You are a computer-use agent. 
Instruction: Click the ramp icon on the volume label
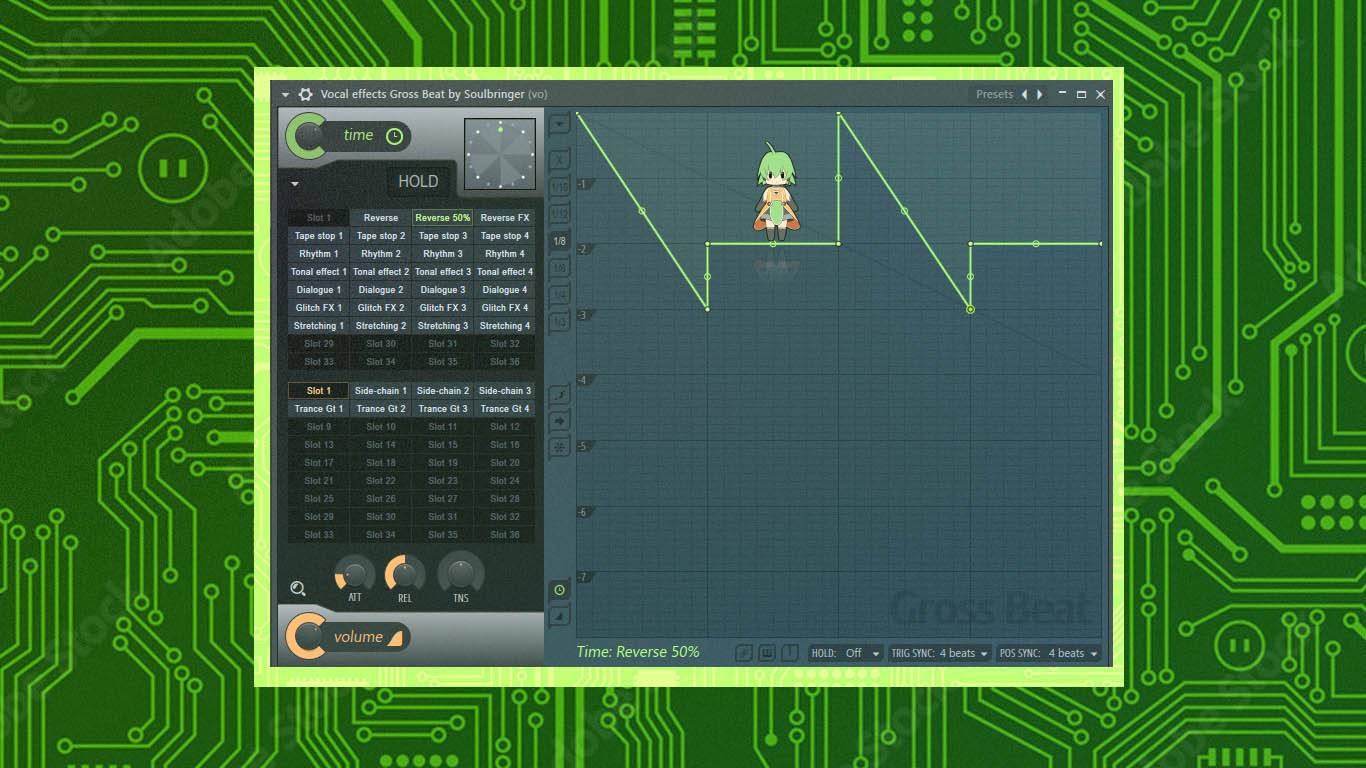tap(395, 637)
